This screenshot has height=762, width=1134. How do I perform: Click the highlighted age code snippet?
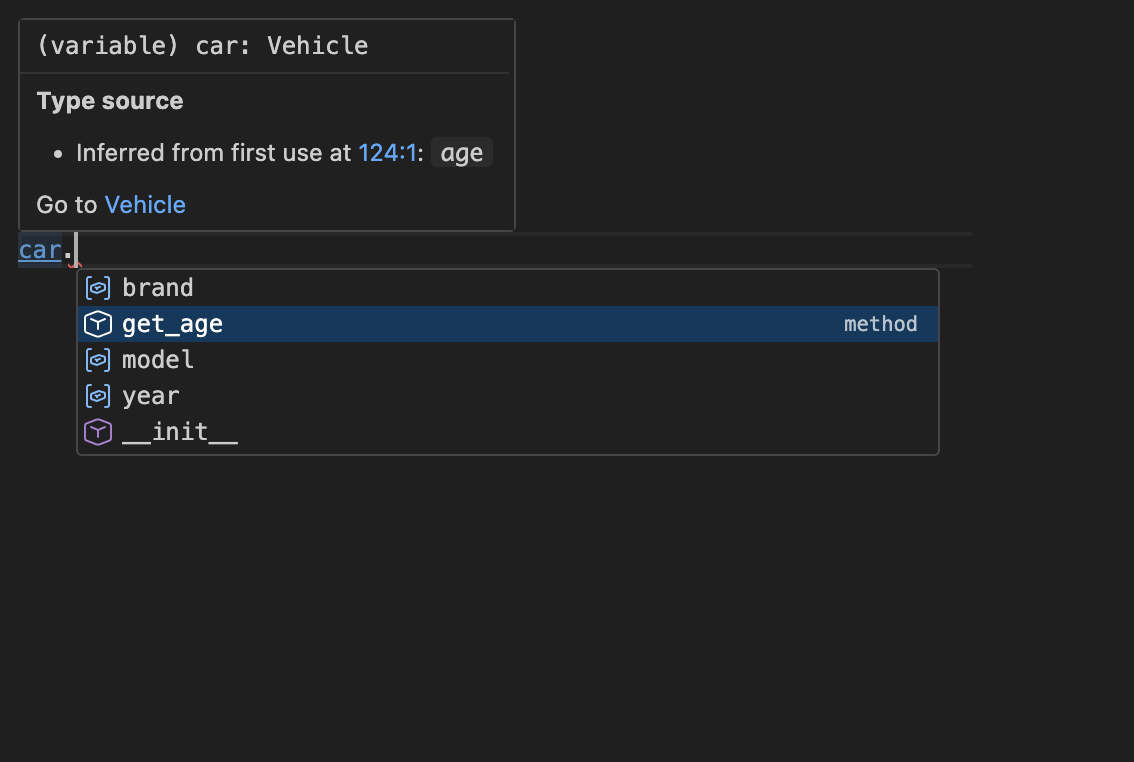(461, 152)
